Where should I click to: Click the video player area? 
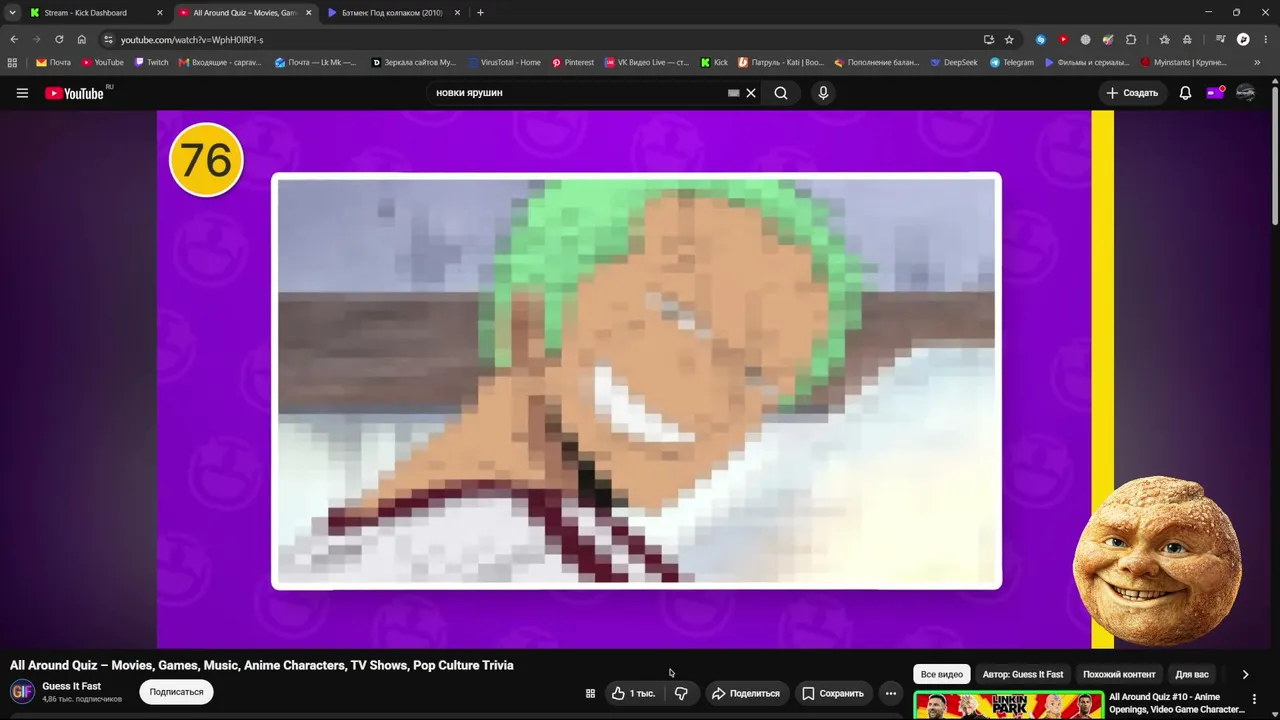coord(635,380)
